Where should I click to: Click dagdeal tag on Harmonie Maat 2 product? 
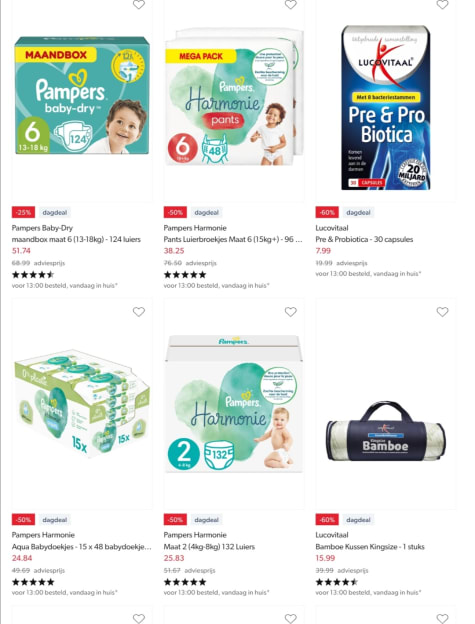pos(206,520)
